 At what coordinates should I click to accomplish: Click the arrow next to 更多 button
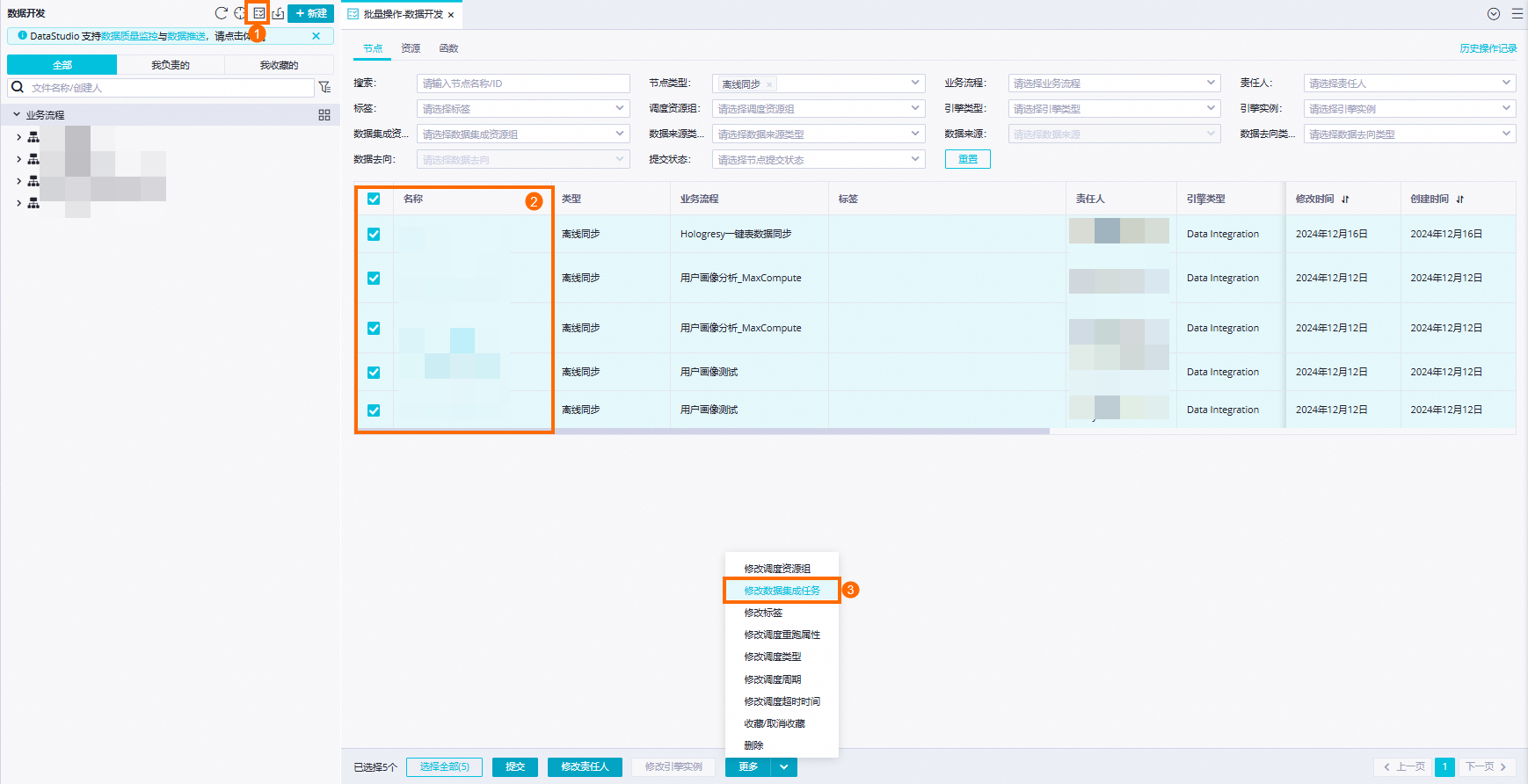[784, 767]
